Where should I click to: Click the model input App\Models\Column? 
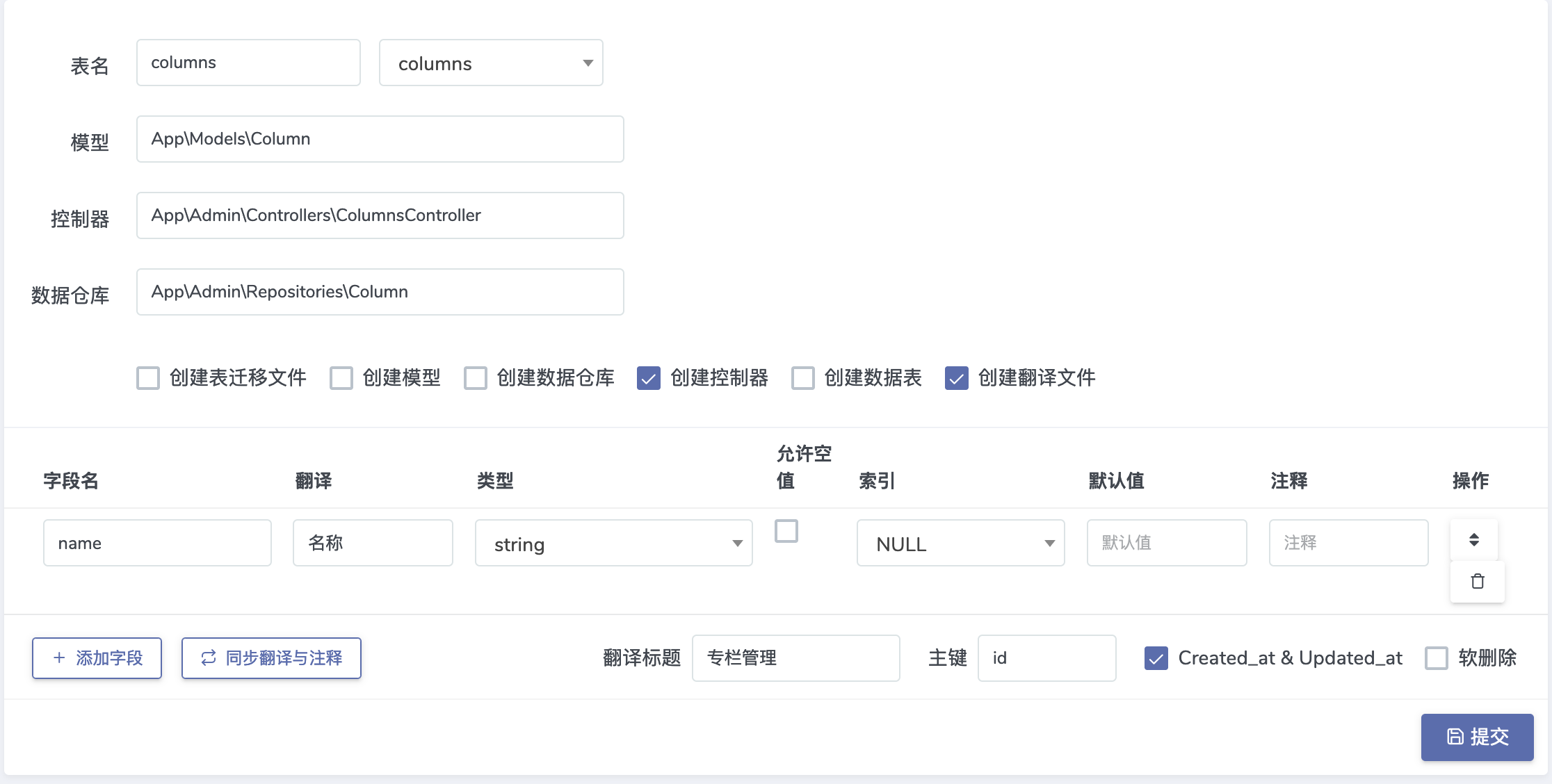click(380, 139)
